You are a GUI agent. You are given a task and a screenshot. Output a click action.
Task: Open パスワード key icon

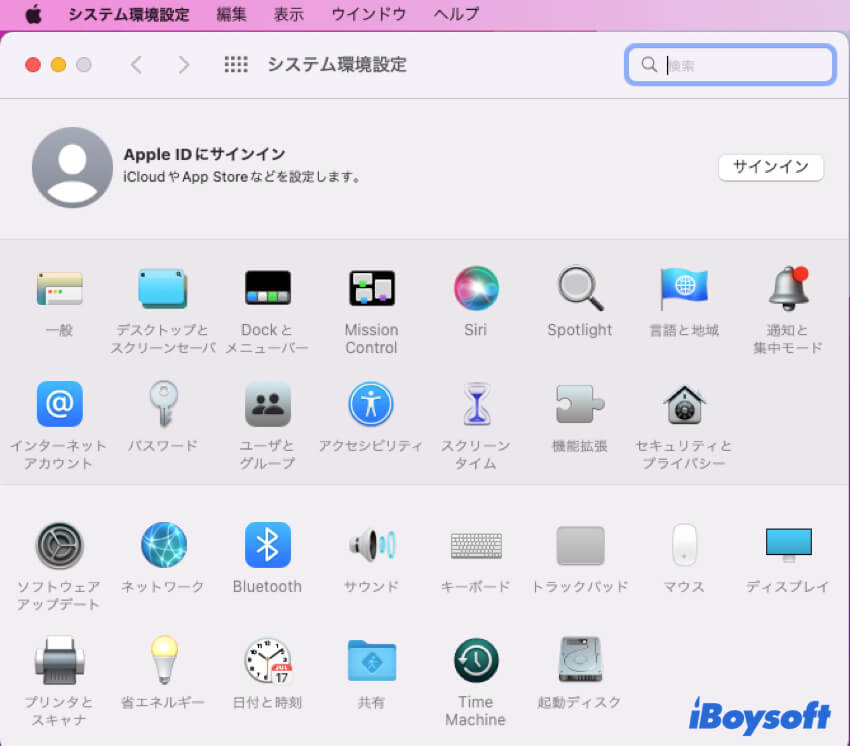pos(163,404)
